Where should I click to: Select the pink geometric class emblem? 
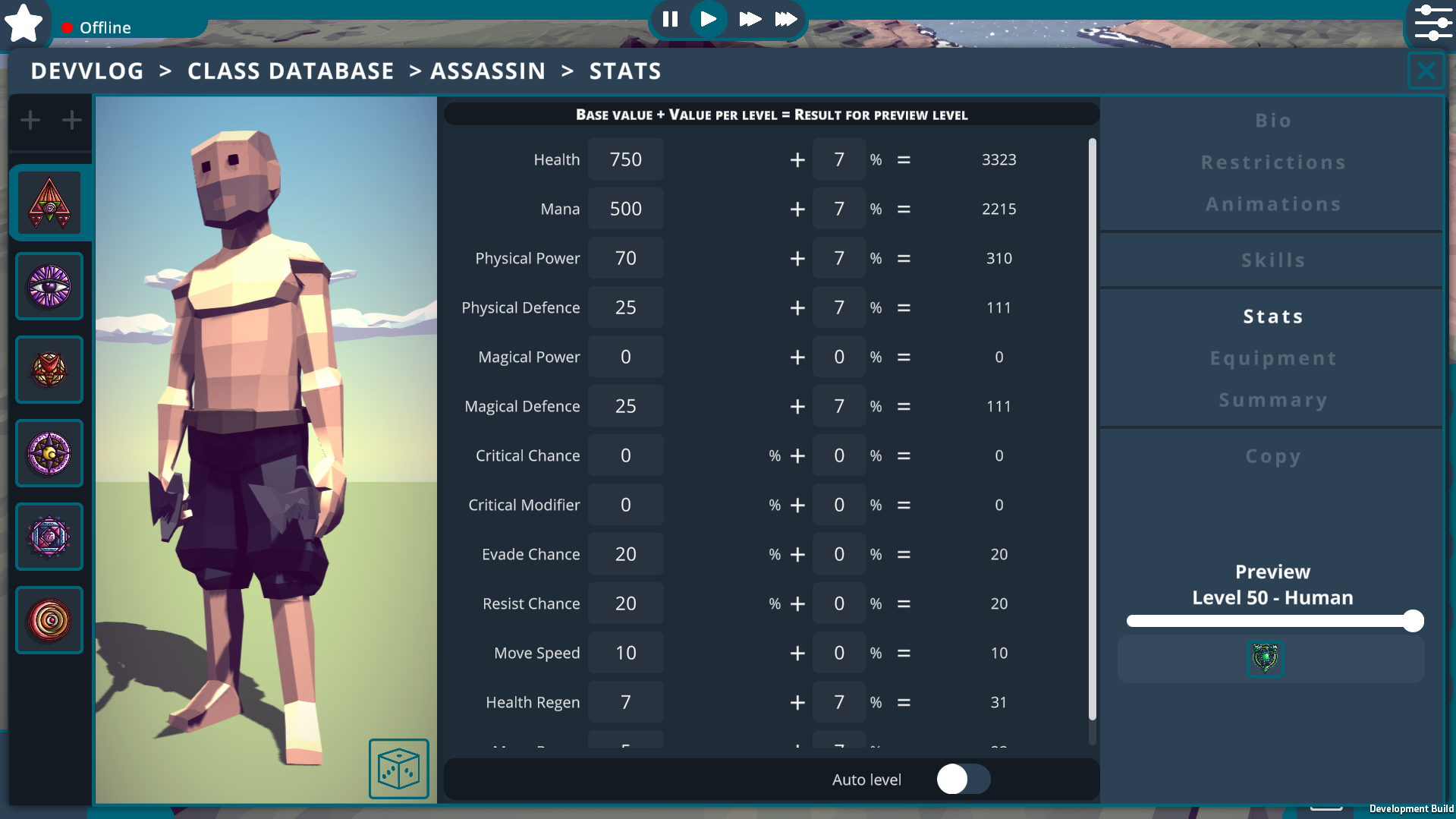click(49, 537)
